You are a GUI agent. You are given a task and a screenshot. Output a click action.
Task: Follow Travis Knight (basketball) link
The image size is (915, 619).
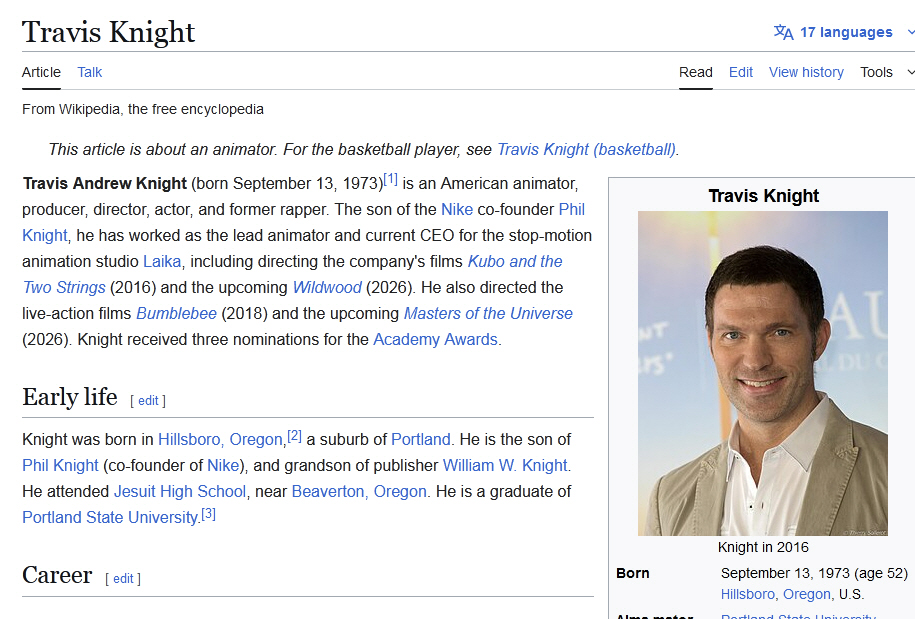pyautogui.click(x=586, y=149)
